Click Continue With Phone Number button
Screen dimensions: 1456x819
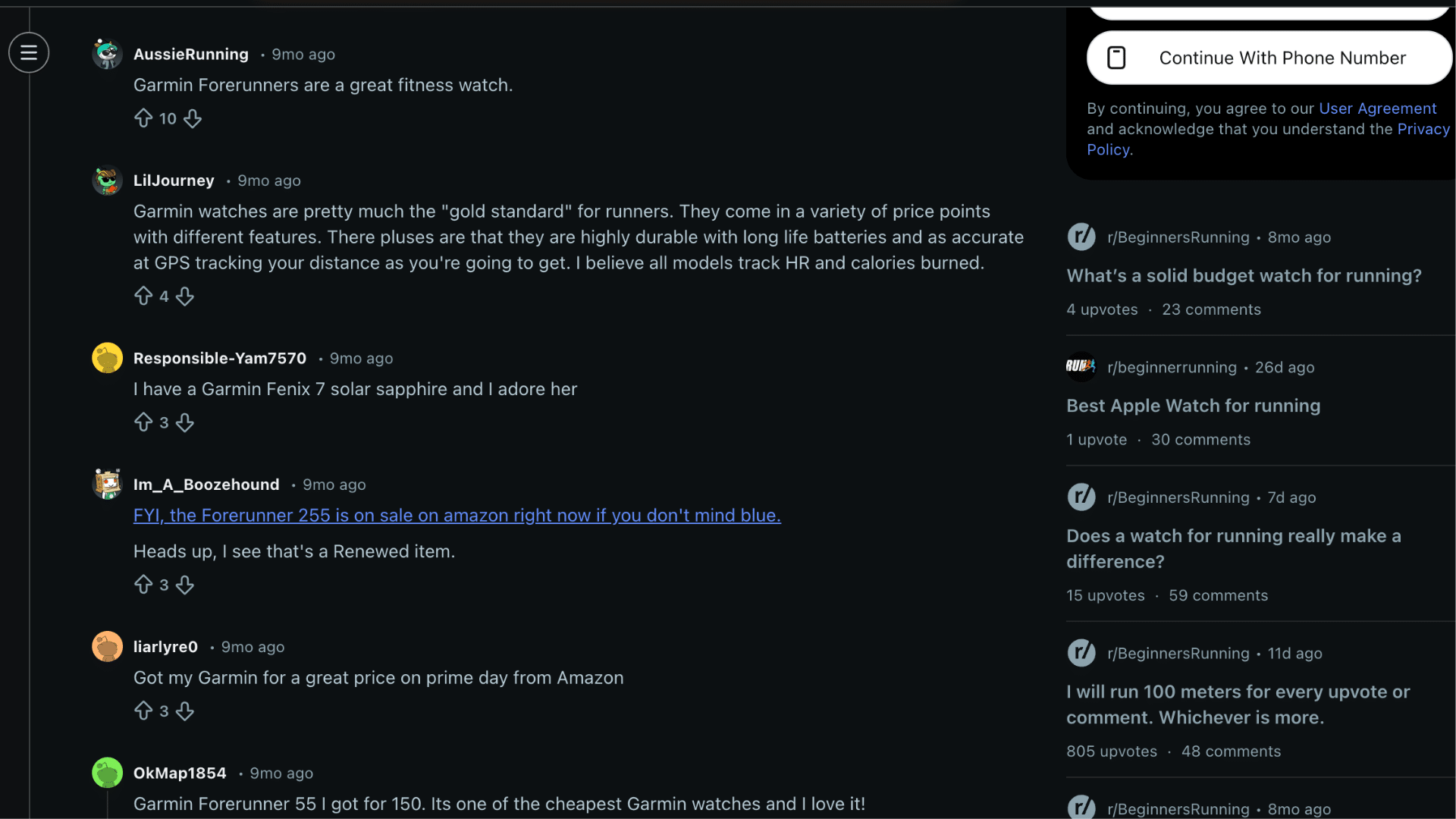click(1269, 58)
